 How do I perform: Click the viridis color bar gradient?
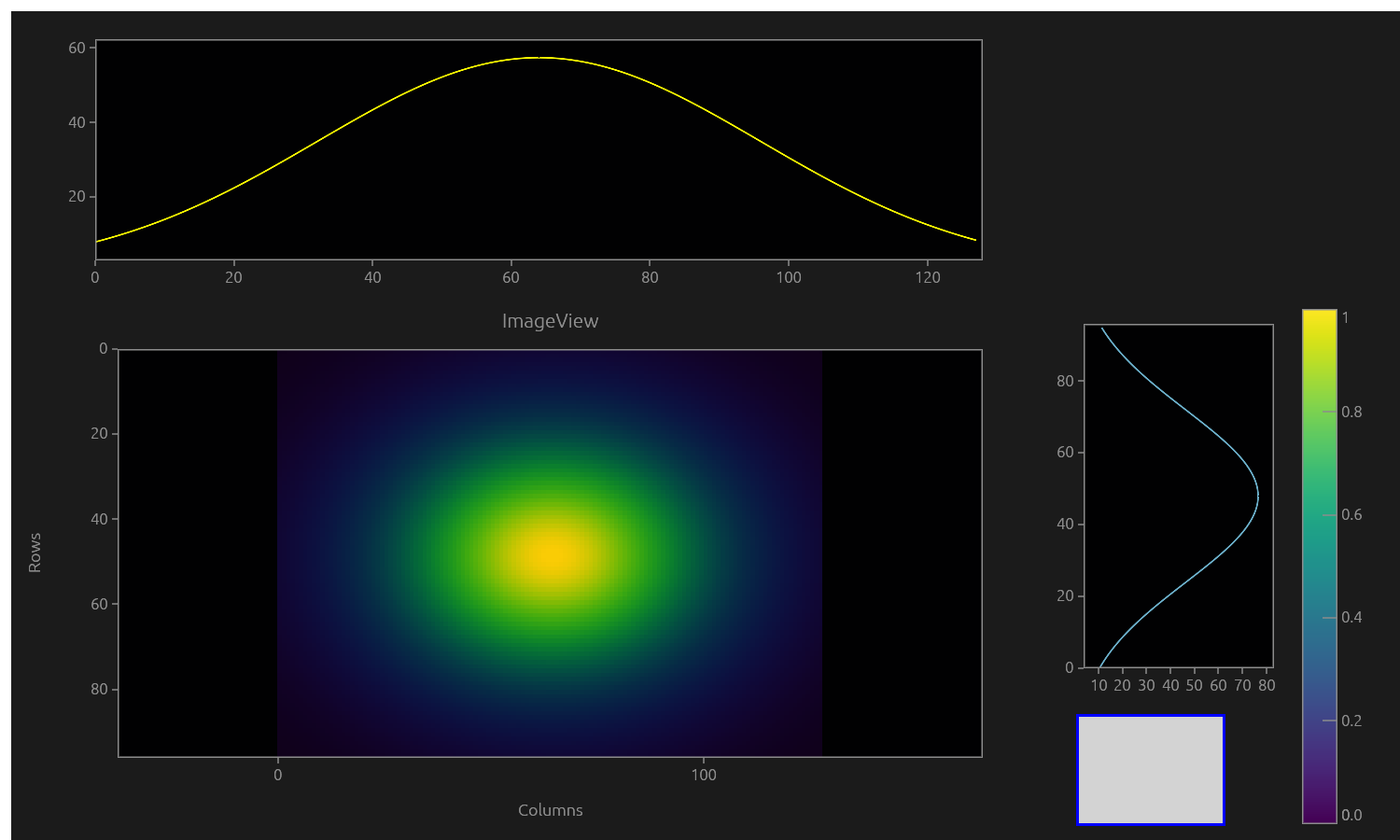pyautogui.click(x=1319, y=567)
